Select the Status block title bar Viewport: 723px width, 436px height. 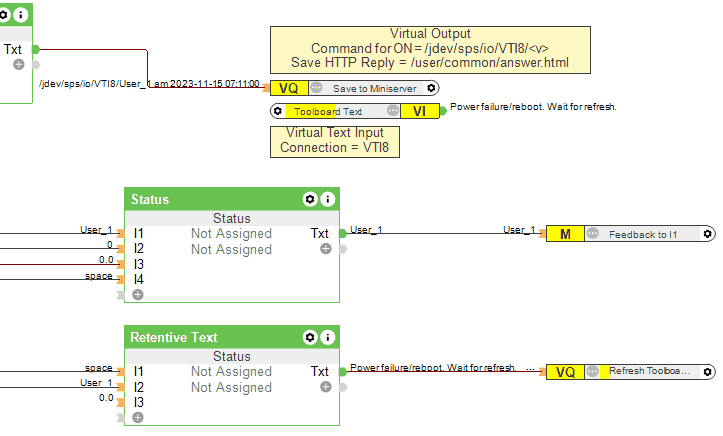pyautogui.click(x=210, y=200)
